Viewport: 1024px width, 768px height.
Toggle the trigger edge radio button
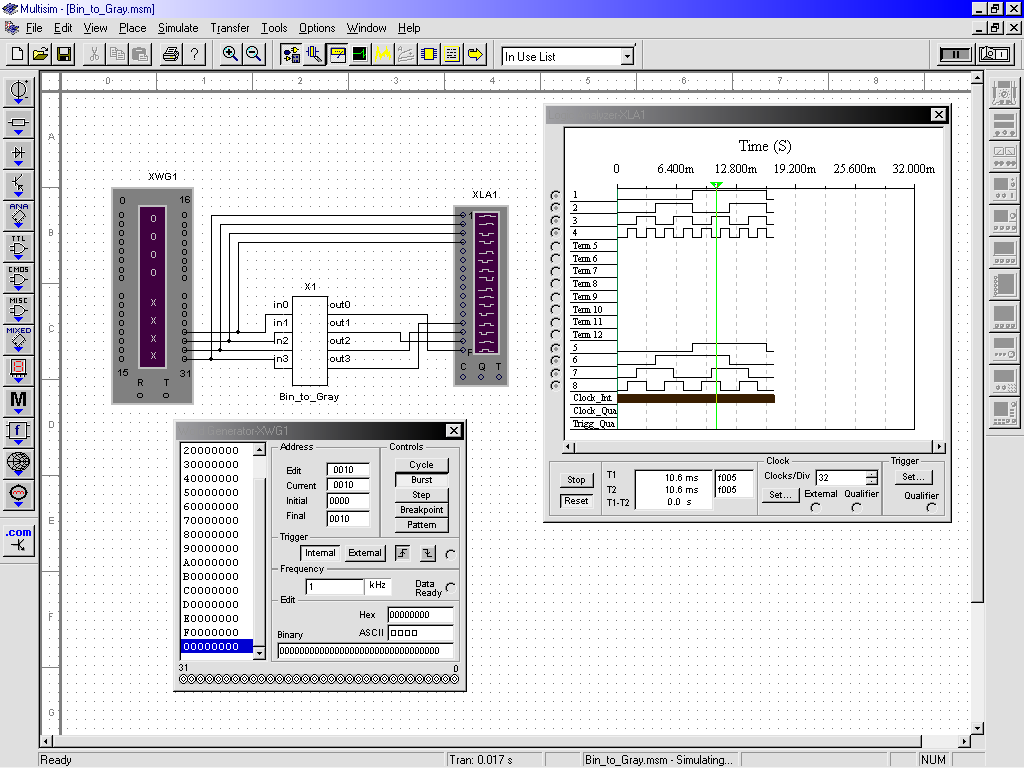(x=450, y=554)
